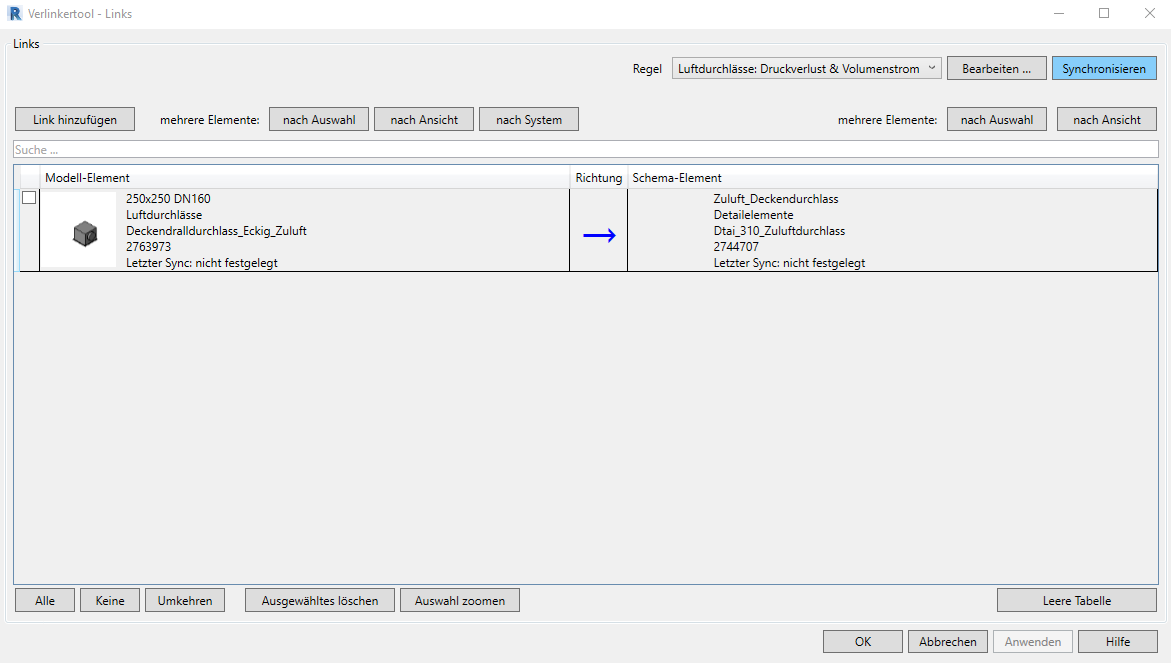This screenshot has width=1171, height=663.
Task: Deselect all rows with the Keine button
Action: 110,601
